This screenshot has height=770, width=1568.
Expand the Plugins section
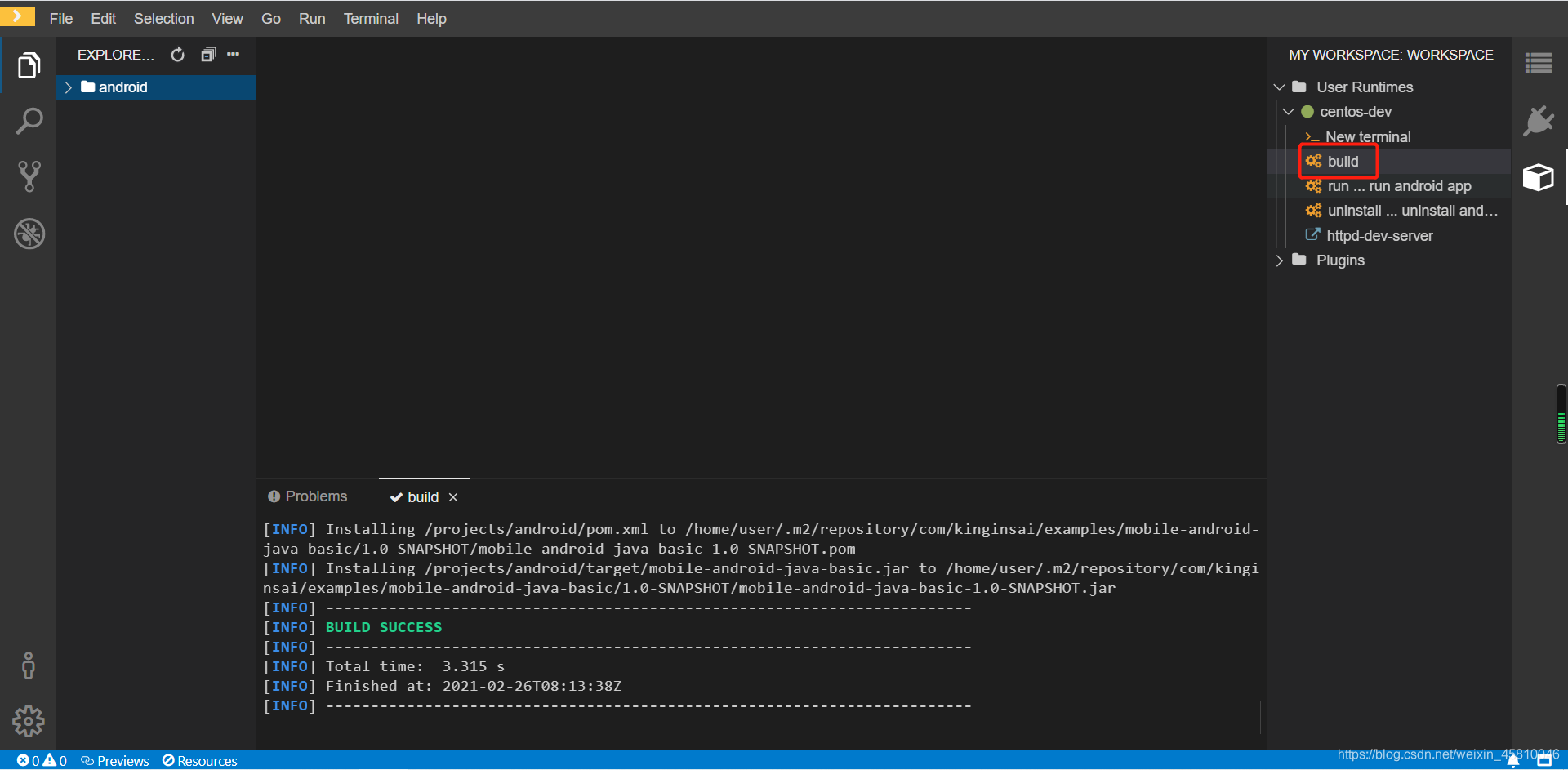(x=1280, y=260)
